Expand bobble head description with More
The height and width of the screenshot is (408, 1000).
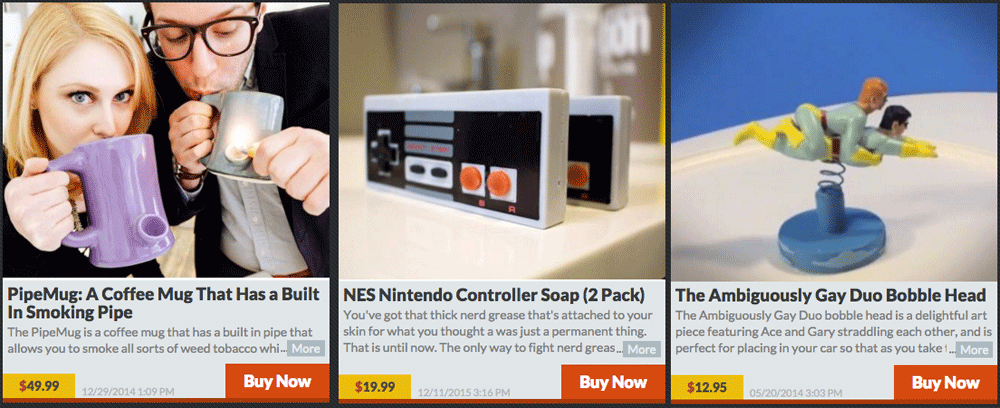click(974, 349)
